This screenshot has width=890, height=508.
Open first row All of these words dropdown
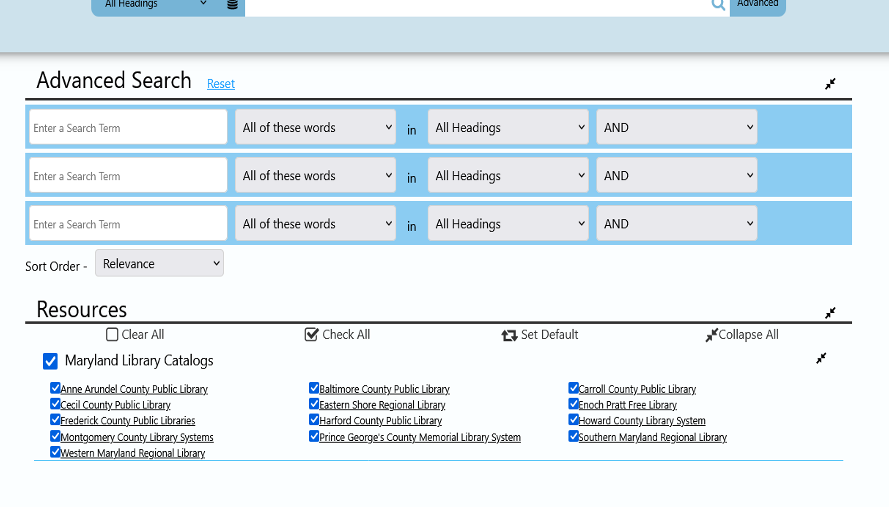pyautogui.click(x=316, y=127)
